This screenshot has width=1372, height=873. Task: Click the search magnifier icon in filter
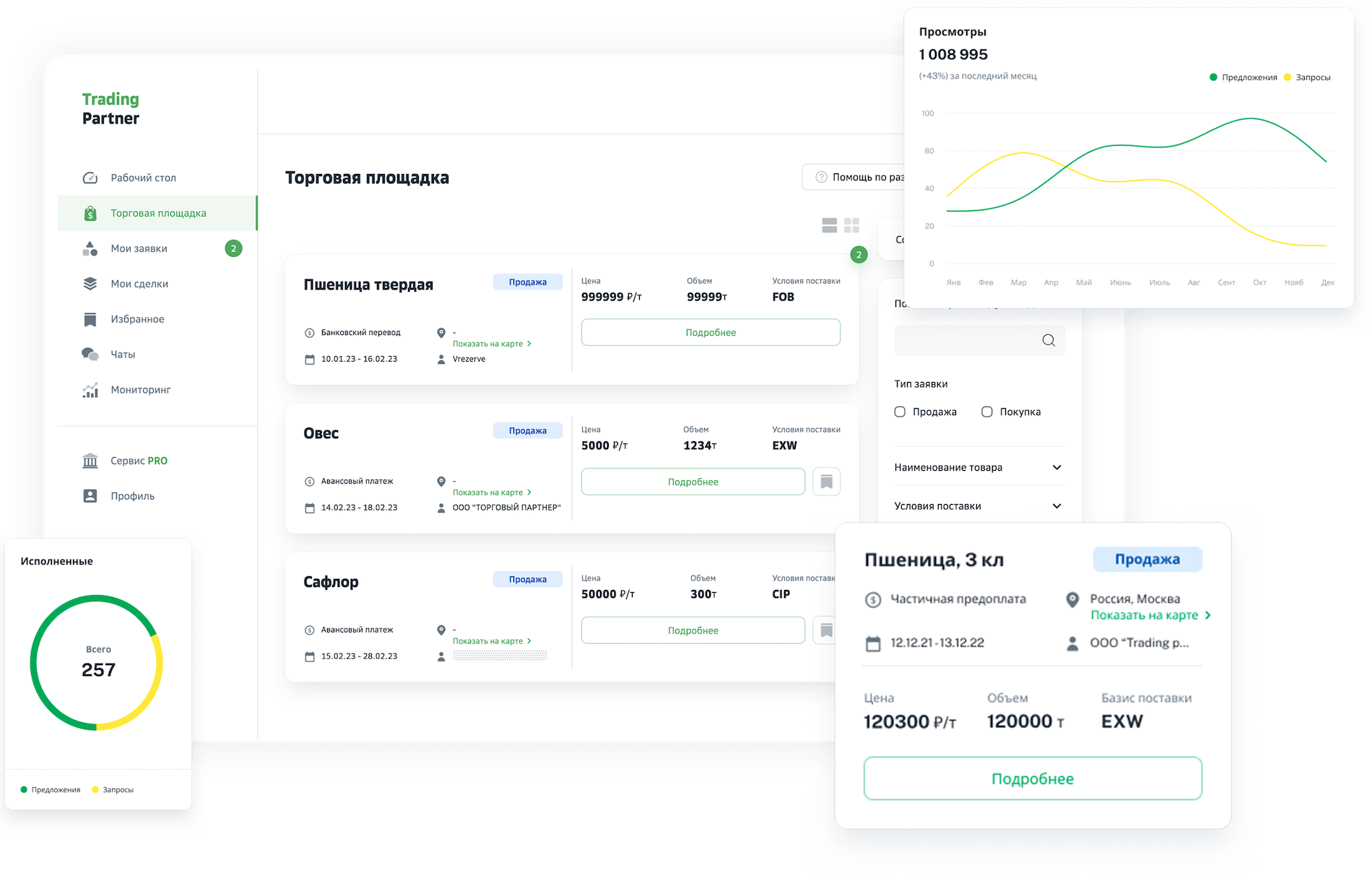[1048, 340]
